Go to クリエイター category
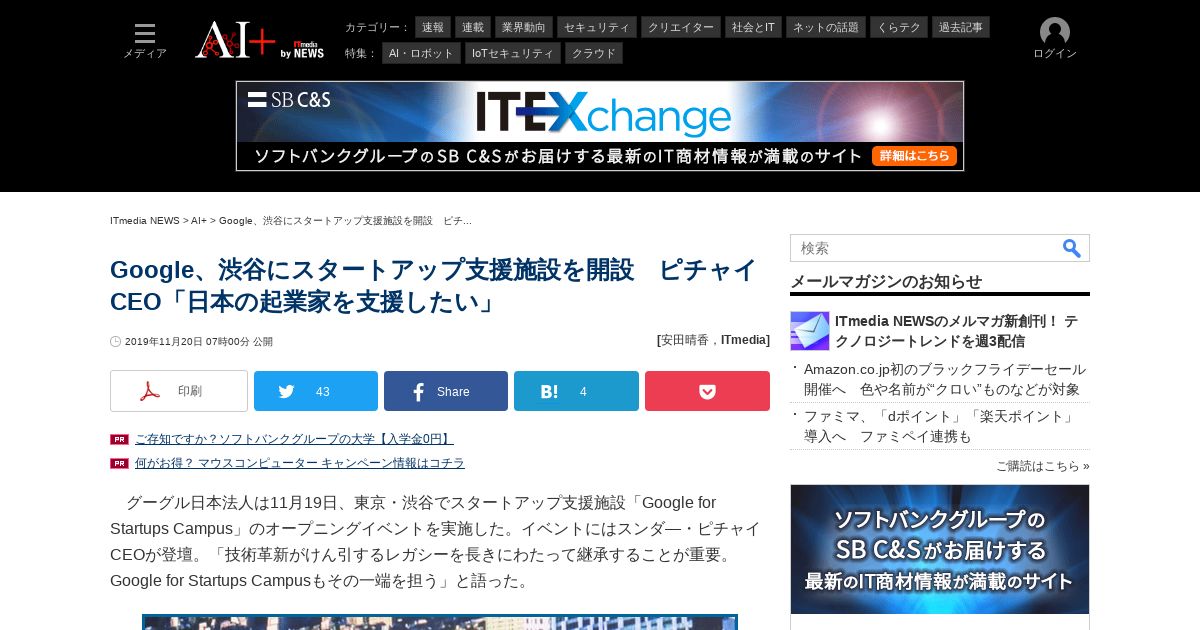The height and width of the screenshot is (630, 1200). click(x=681, y=27)
